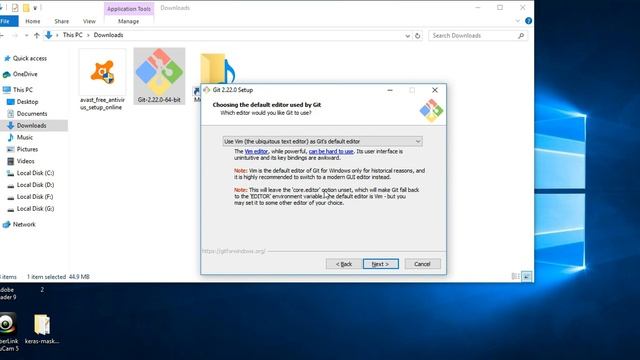Screen dimensions: 640x360
Task: Click the Downloads arrow icon in address bar
Action: click(49, 35)
